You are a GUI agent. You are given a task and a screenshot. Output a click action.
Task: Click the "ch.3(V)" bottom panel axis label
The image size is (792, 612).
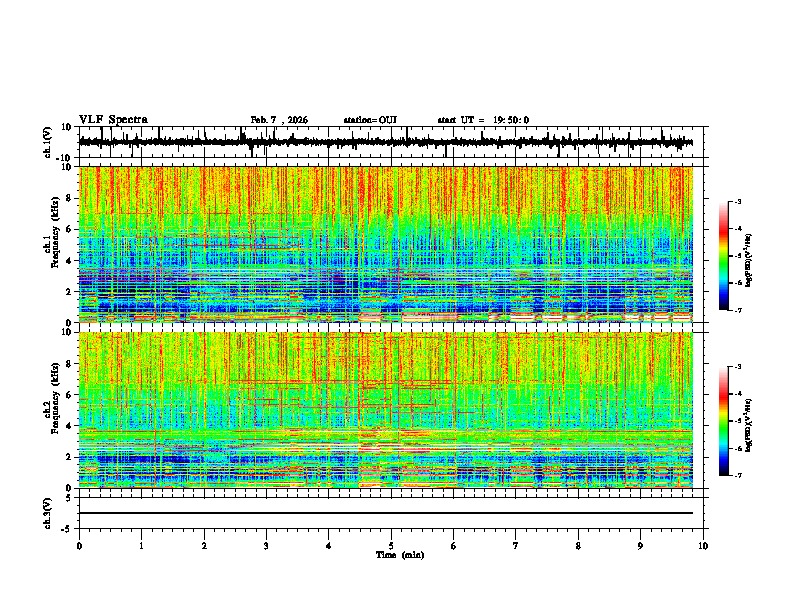coord(48,513)
